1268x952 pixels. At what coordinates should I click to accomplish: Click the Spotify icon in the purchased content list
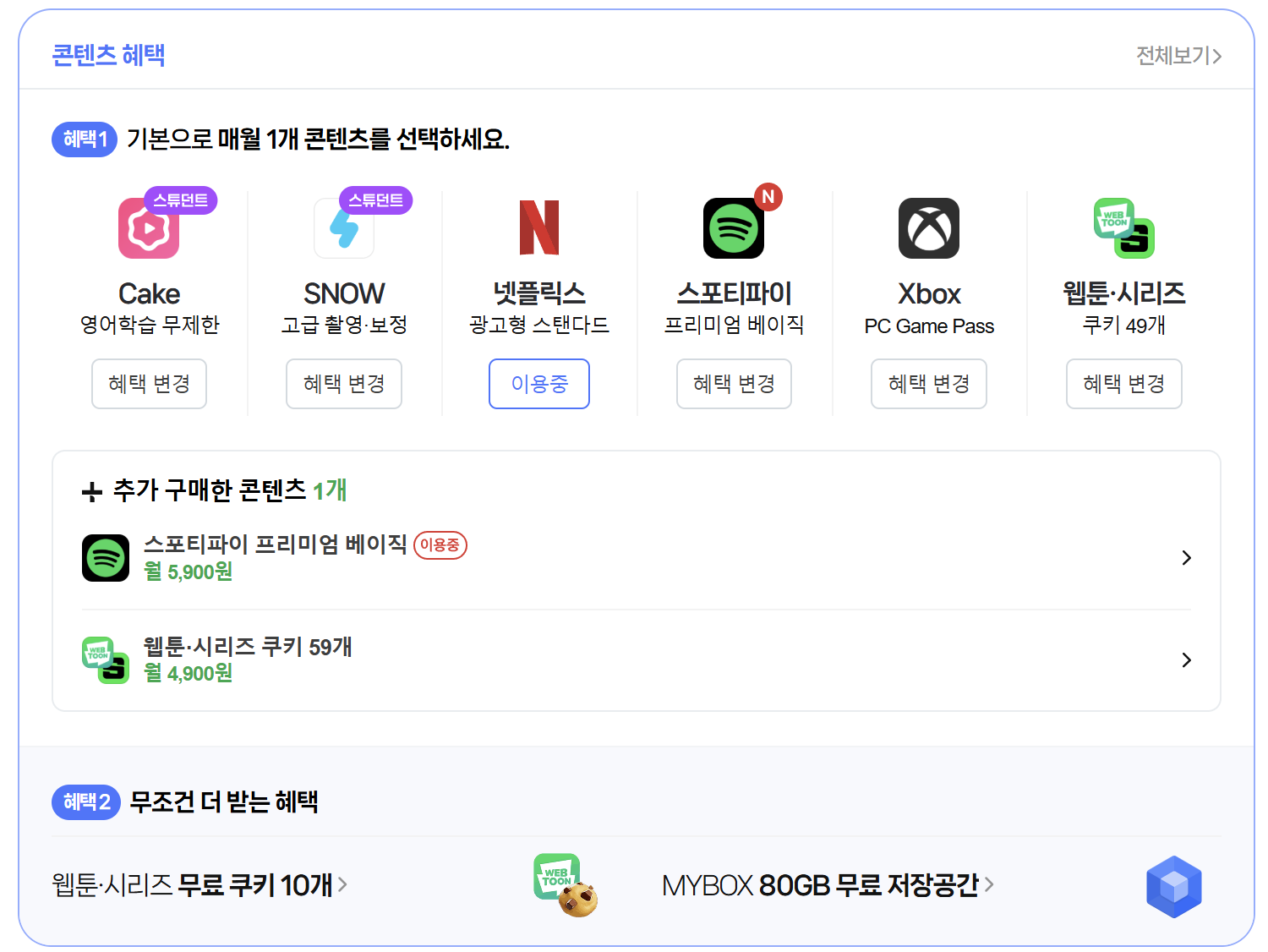coord(105,557)
